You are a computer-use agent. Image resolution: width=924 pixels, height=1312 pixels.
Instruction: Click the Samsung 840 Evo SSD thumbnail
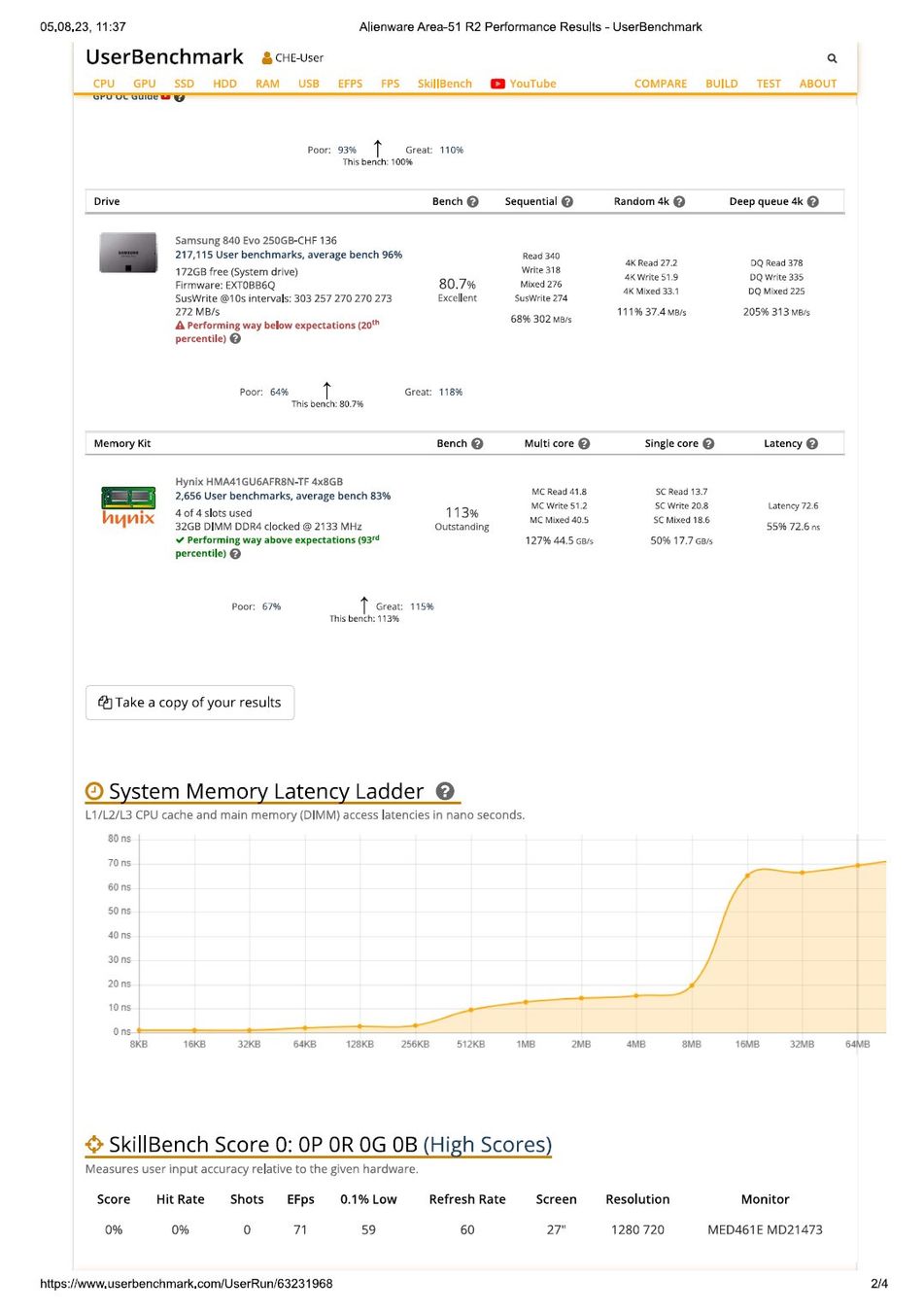(128, 253)
